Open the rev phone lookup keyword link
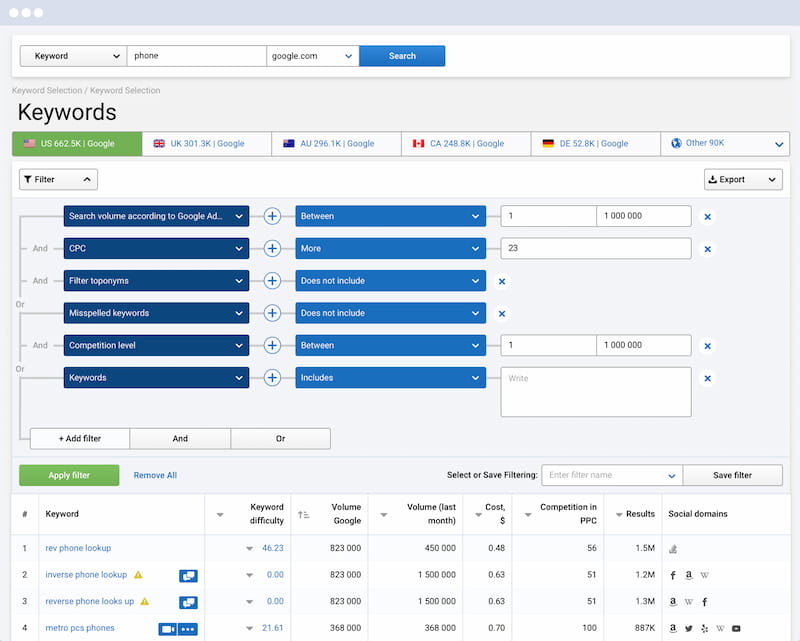 click(x=78, y=548)
